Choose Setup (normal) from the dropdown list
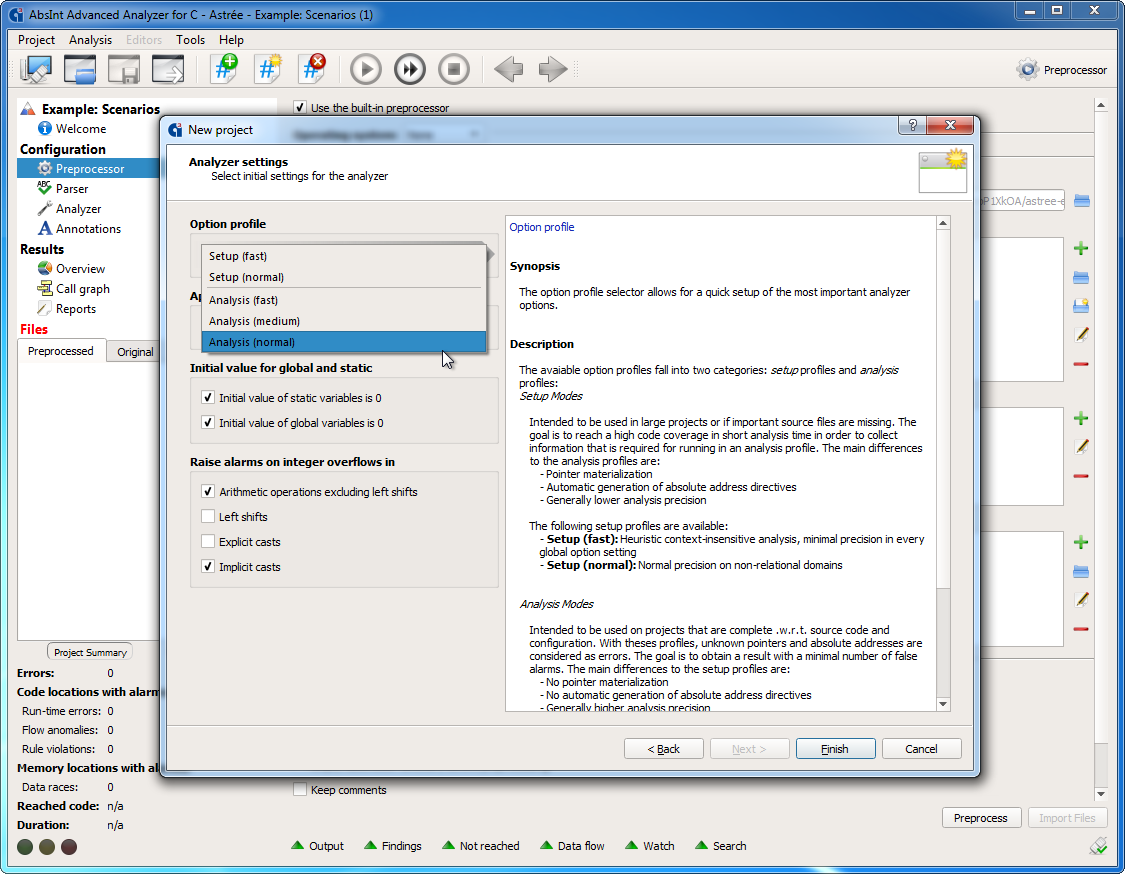1125x874 pixels. point(344,277)
